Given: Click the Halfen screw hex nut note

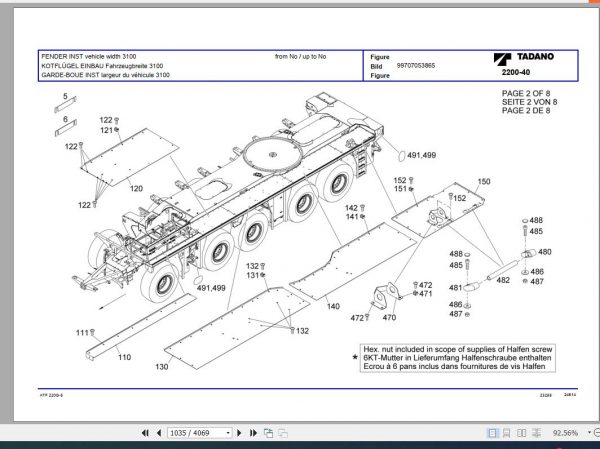Looking at the screenshot, I should pyautogui.click(x=458, y=358).
